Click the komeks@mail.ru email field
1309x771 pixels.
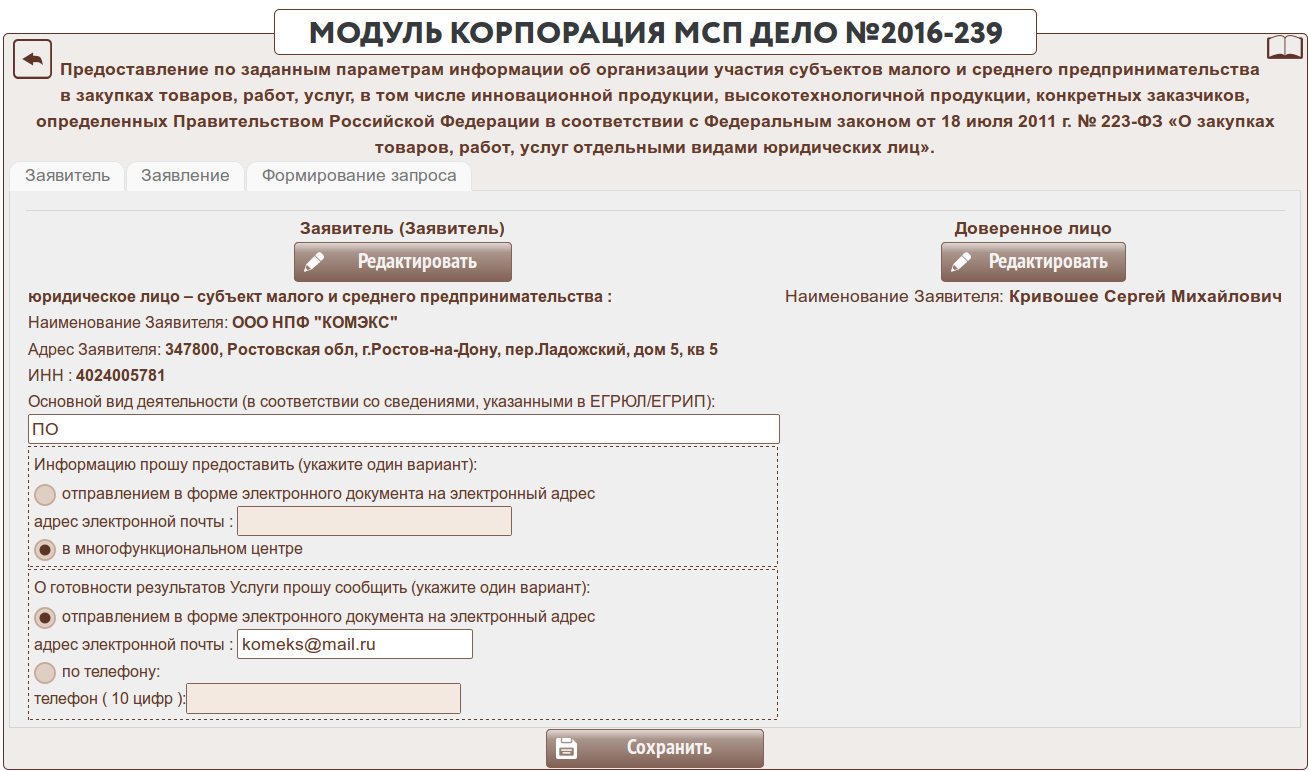(354, 645)
